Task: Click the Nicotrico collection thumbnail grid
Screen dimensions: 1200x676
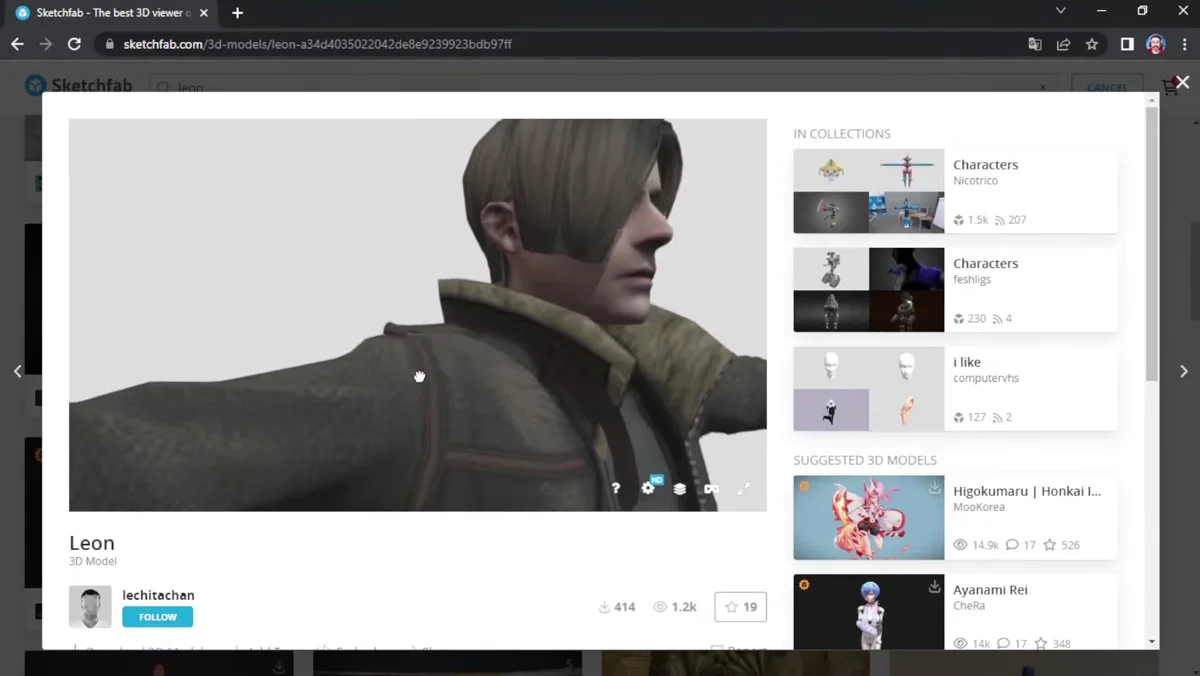Action: click(x=868, y=191)
